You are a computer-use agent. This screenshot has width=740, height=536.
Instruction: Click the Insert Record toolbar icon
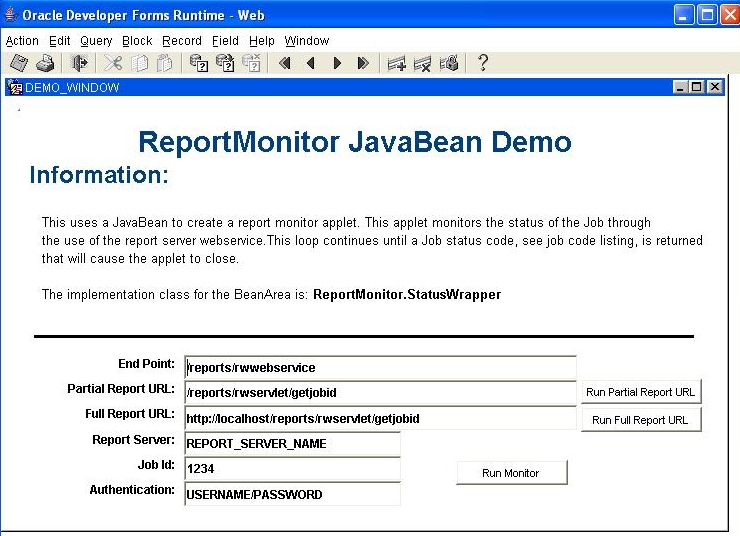click(x=396, y=63)
